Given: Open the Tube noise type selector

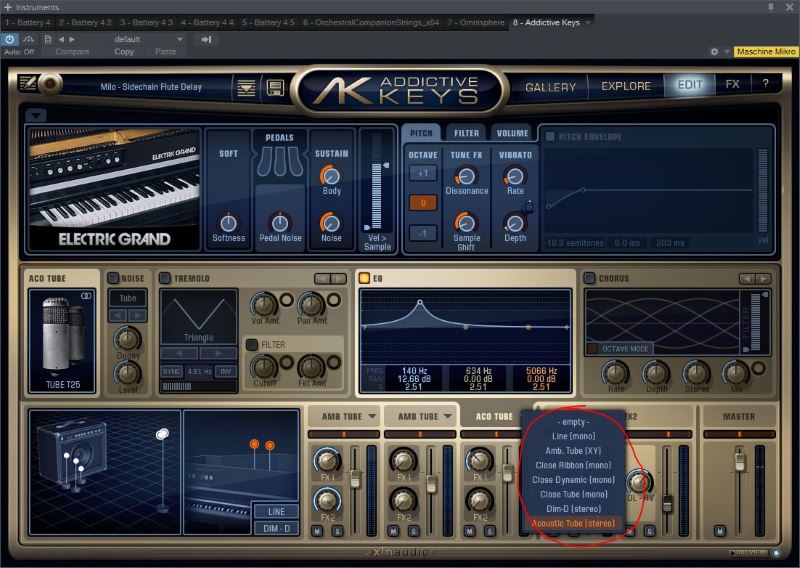Looking at the screenshot, I should 128,298.
